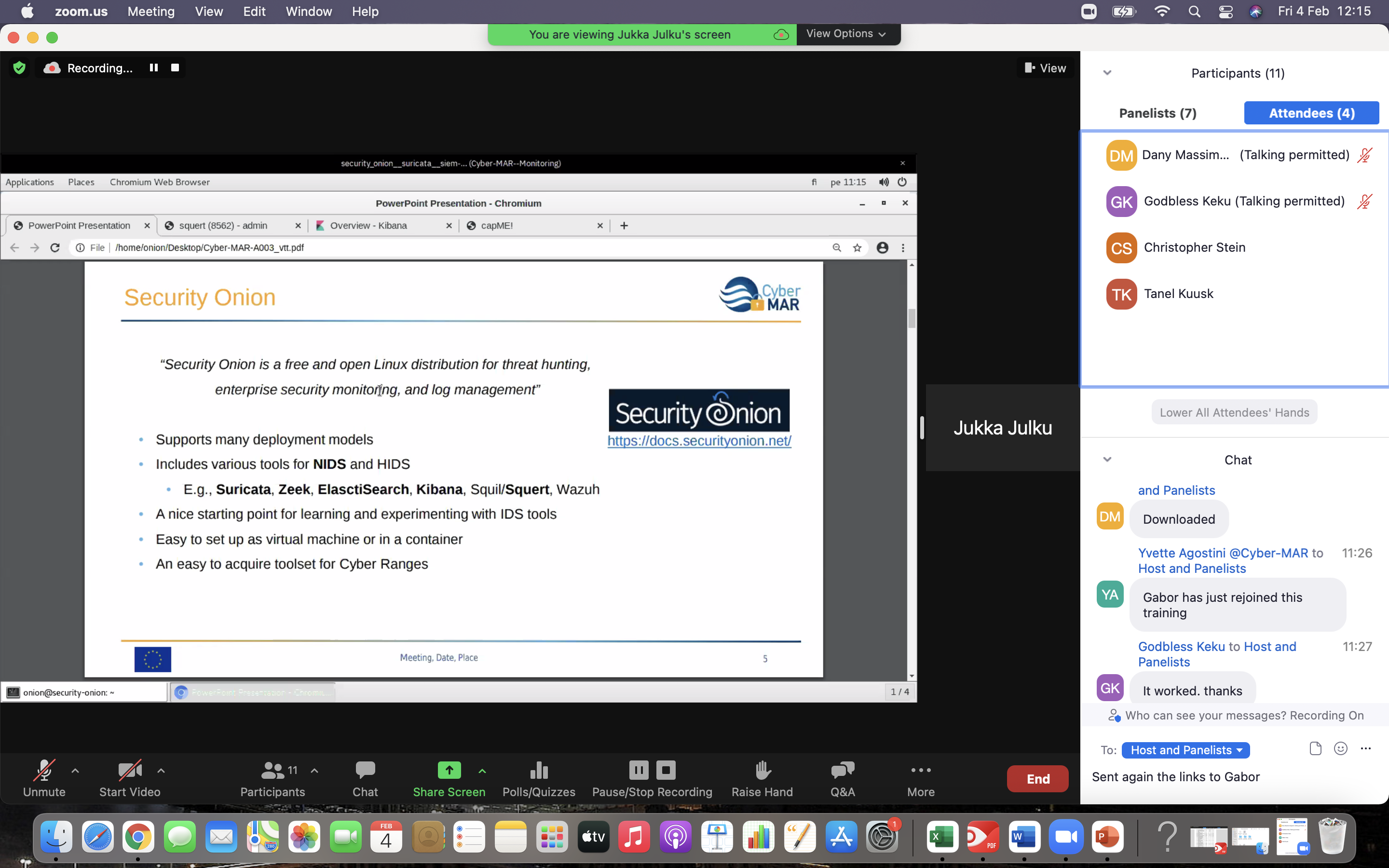This screenshot has height=868, width=1389.
Task: Click Lower All Attendees' Hands button
Action: click(1234, 412)
